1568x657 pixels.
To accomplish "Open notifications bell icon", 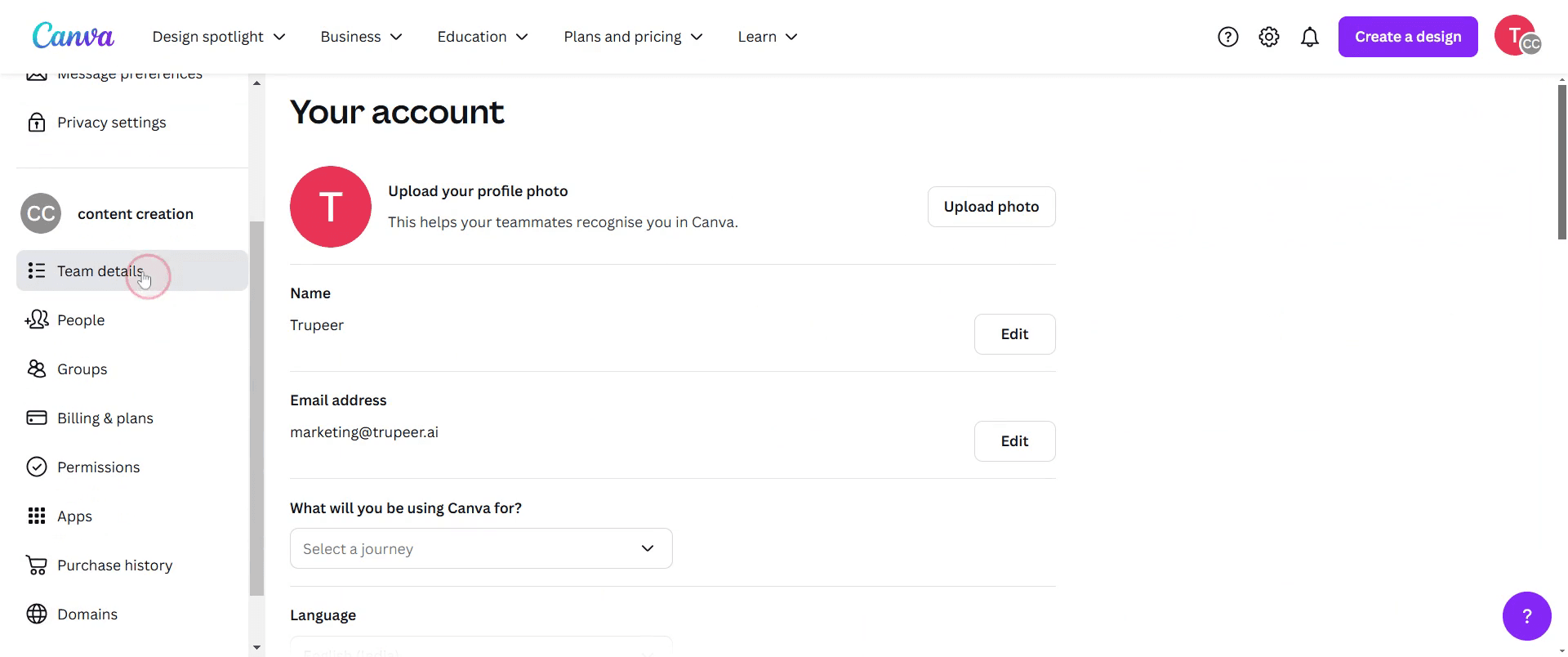I will [x=1309, y=37].
